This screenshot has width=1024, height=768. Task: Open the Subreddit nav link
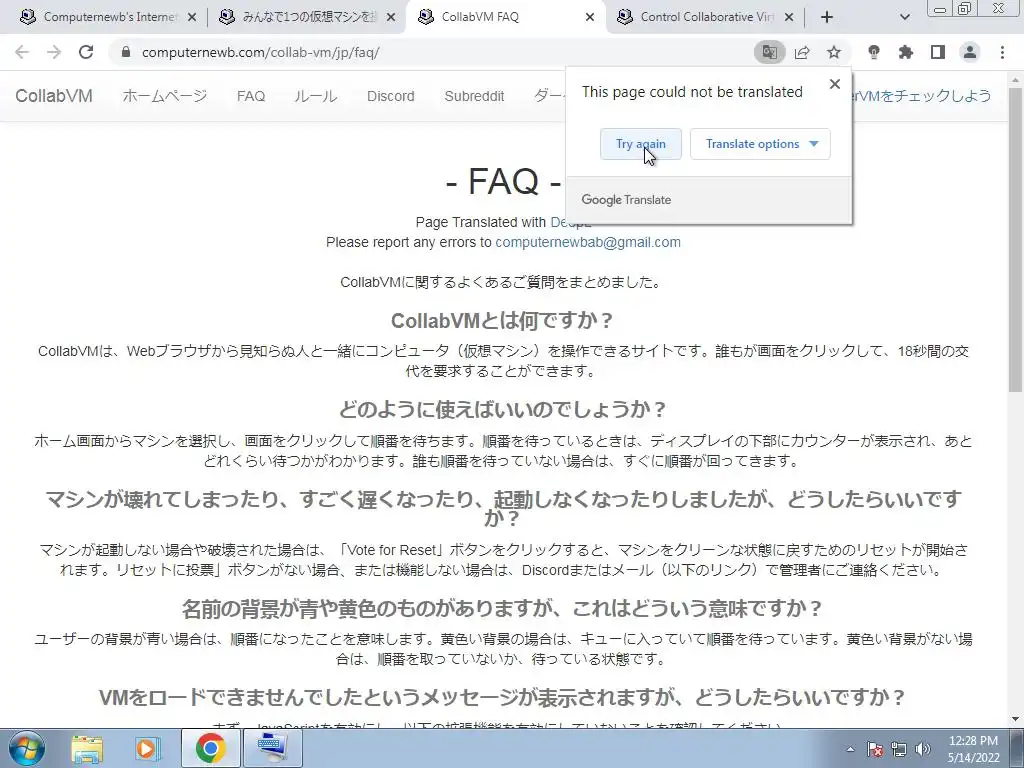(x=474, y=96)
